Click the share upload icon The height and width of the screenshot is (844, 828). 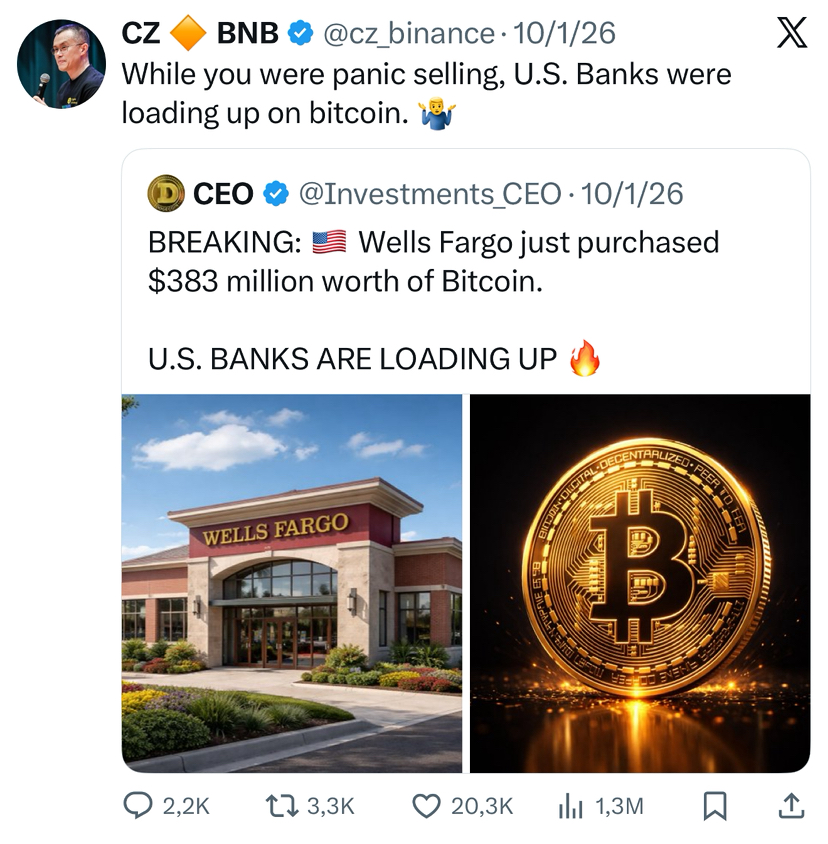[790, 806]
